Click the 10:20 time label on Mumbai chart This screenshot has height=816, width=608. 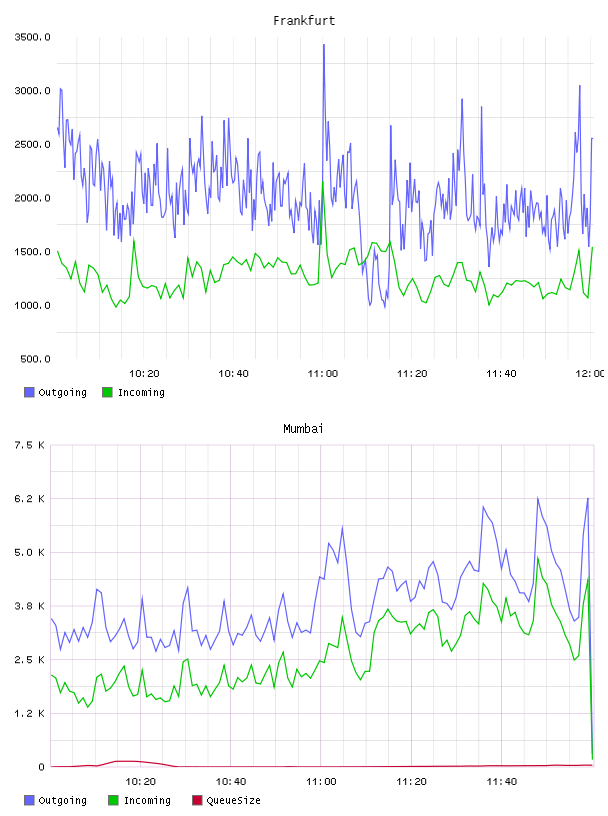(x=141, y=781)
